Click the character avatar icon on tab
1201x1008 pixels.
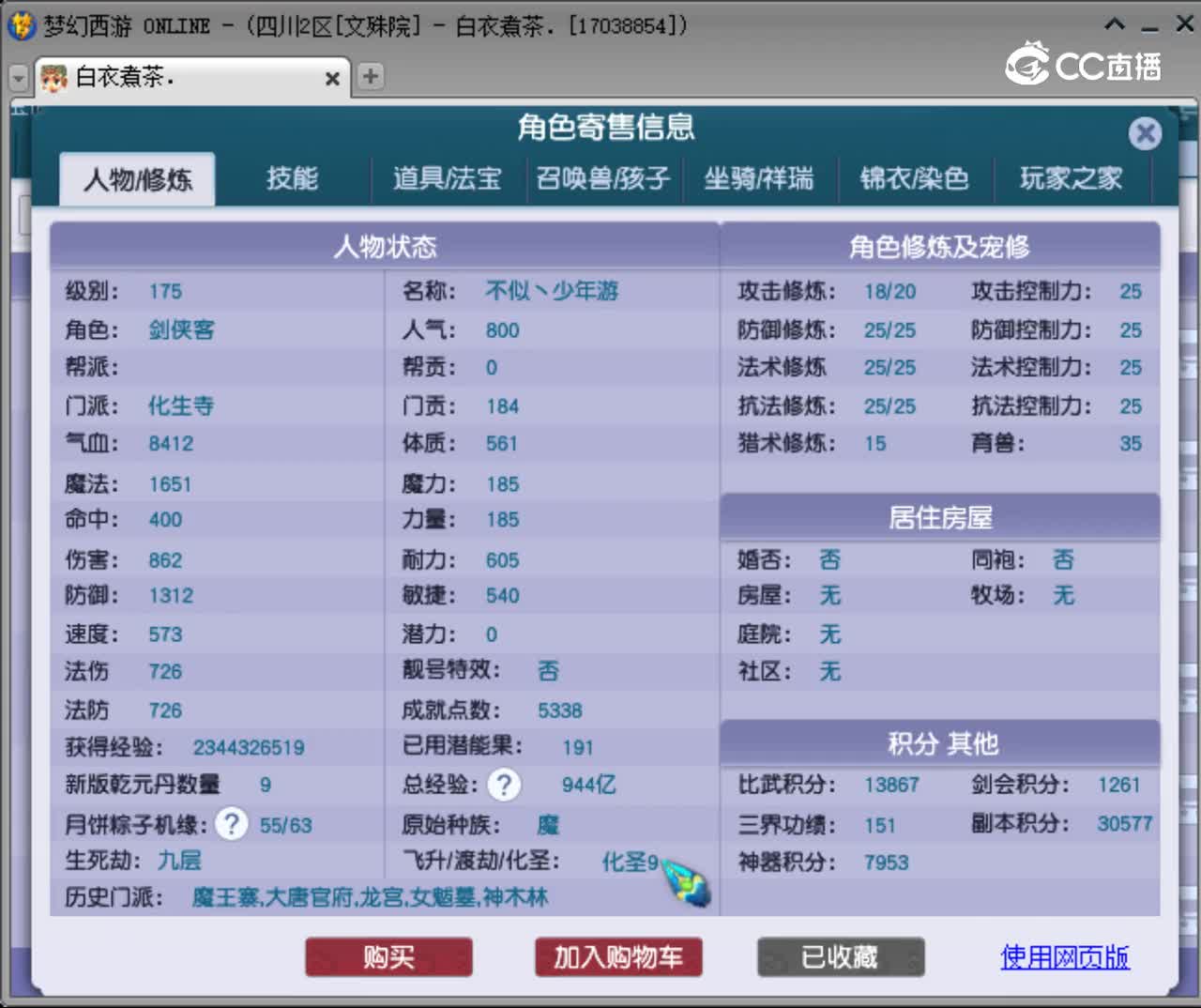click(x=54, y=78)
